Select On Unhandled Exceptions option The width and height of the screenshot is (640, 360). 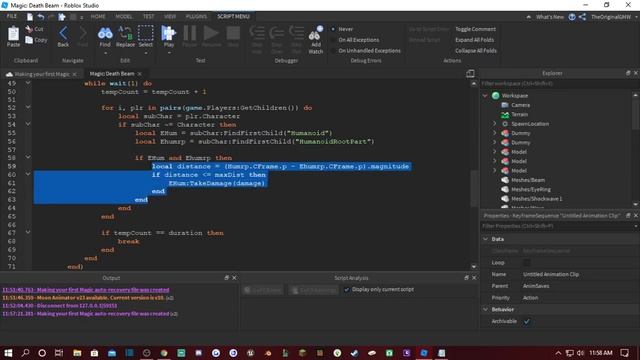pos(333,51)
